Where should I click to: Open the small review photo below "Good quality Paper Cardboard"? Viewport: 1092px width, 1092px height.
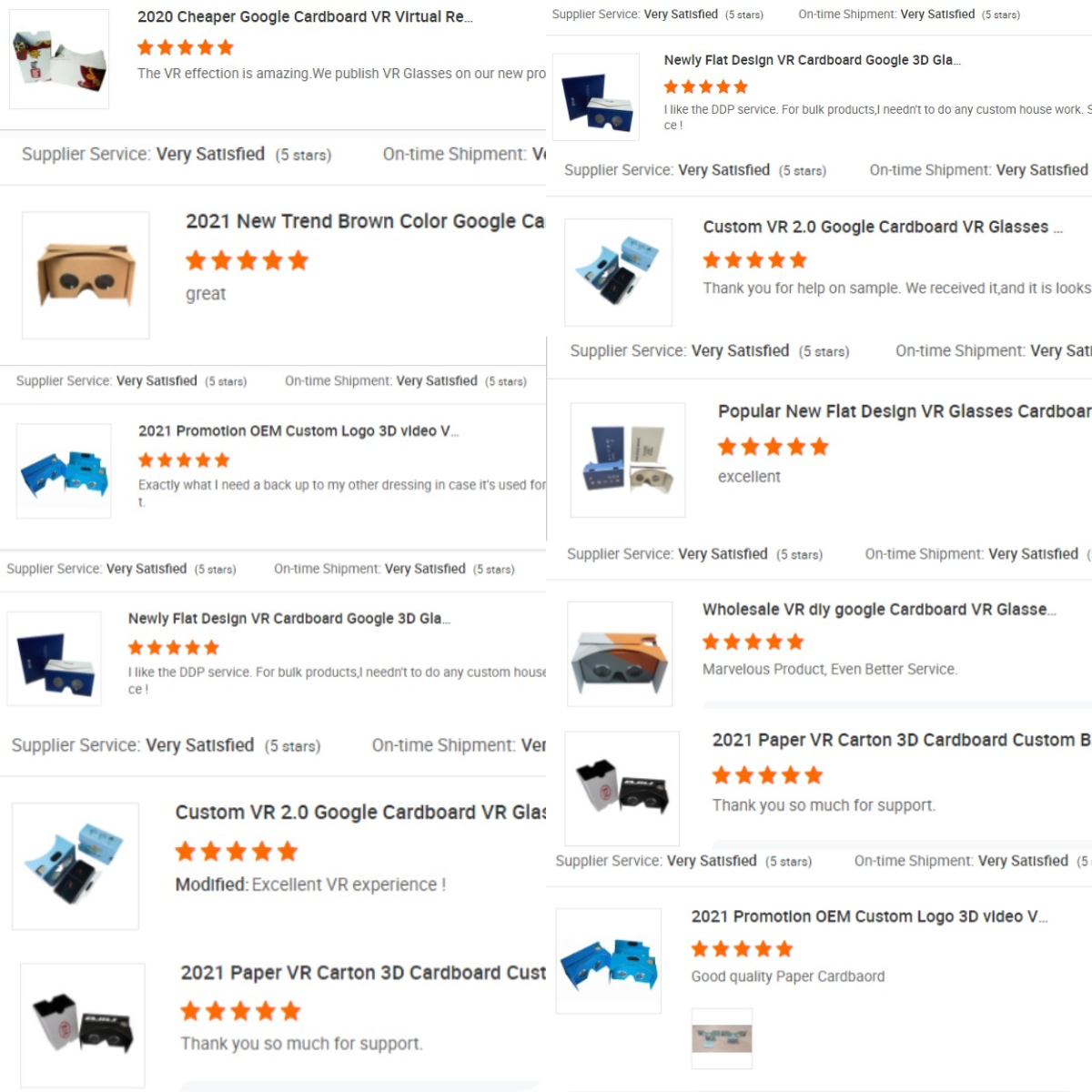(x=722, y=1038)
